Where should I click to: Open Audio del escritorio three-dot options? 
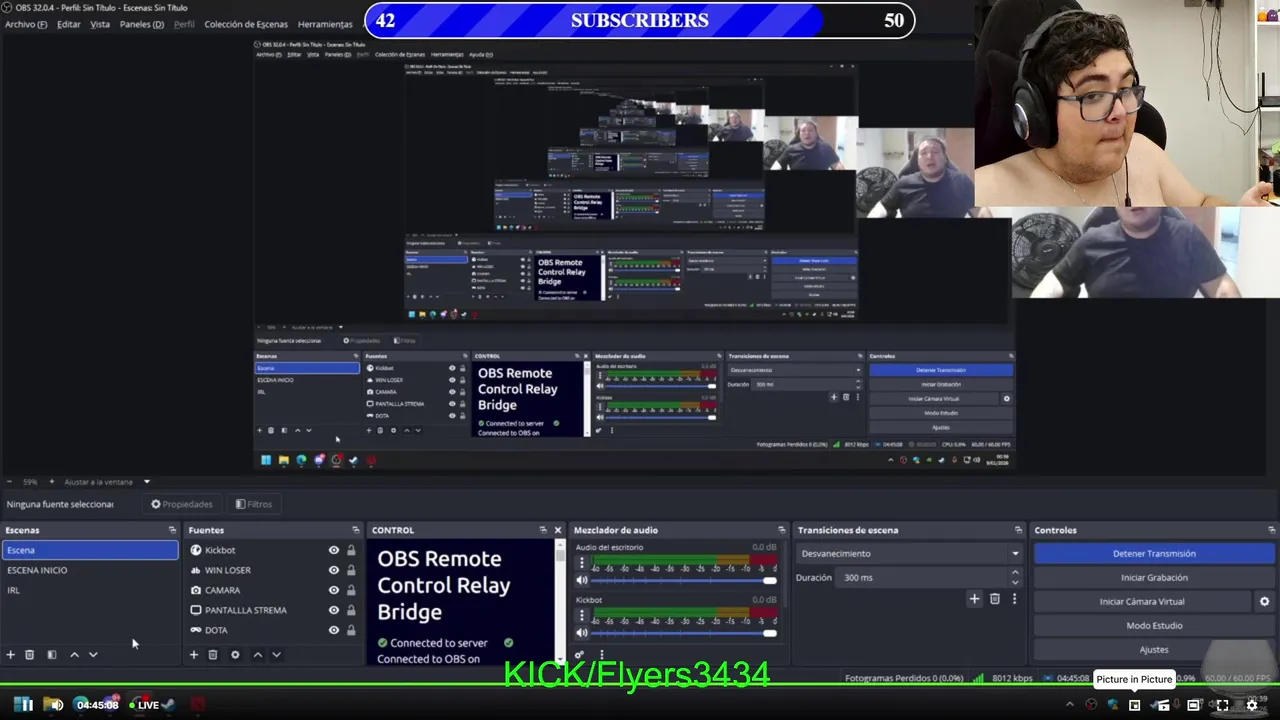coord(582,563)
